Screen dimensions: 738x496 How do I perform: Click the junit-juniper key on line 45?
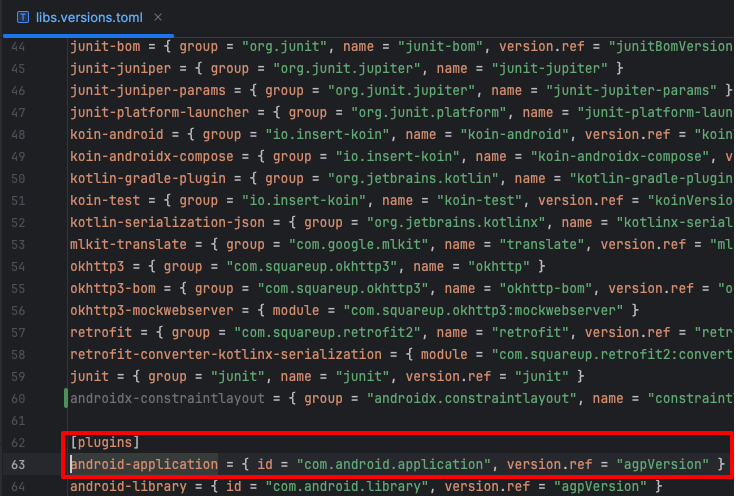tap(120, 69)
